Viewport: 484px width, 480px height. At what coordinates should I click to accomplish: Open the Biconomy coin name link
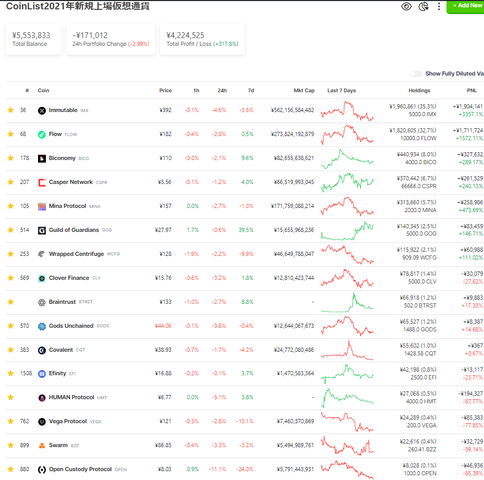(x=62, y=158)
